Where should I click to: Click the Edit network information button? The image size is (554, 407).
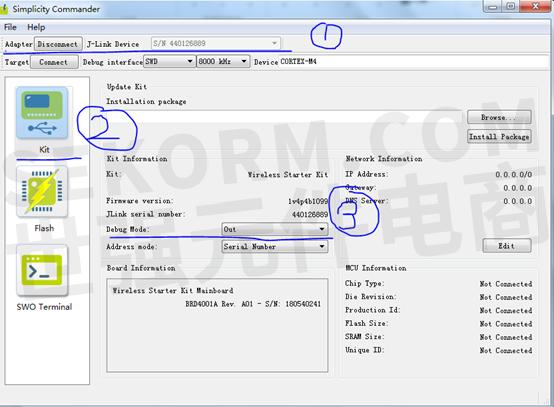507,246
